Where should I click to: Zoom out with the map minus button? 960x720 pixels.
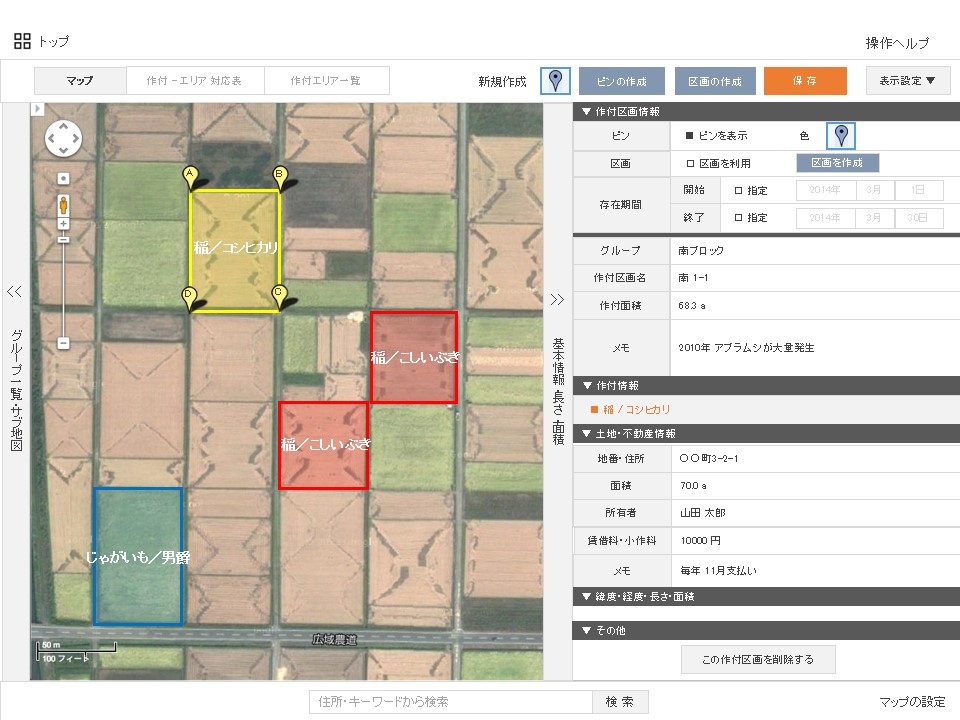tap(63, 343)
